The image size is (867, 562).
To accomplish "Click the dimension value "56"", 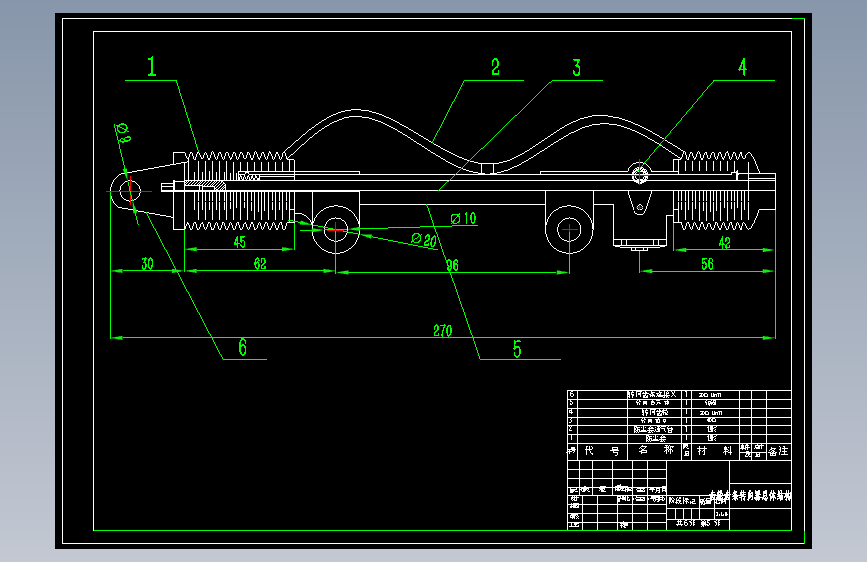I will point(707,264).
